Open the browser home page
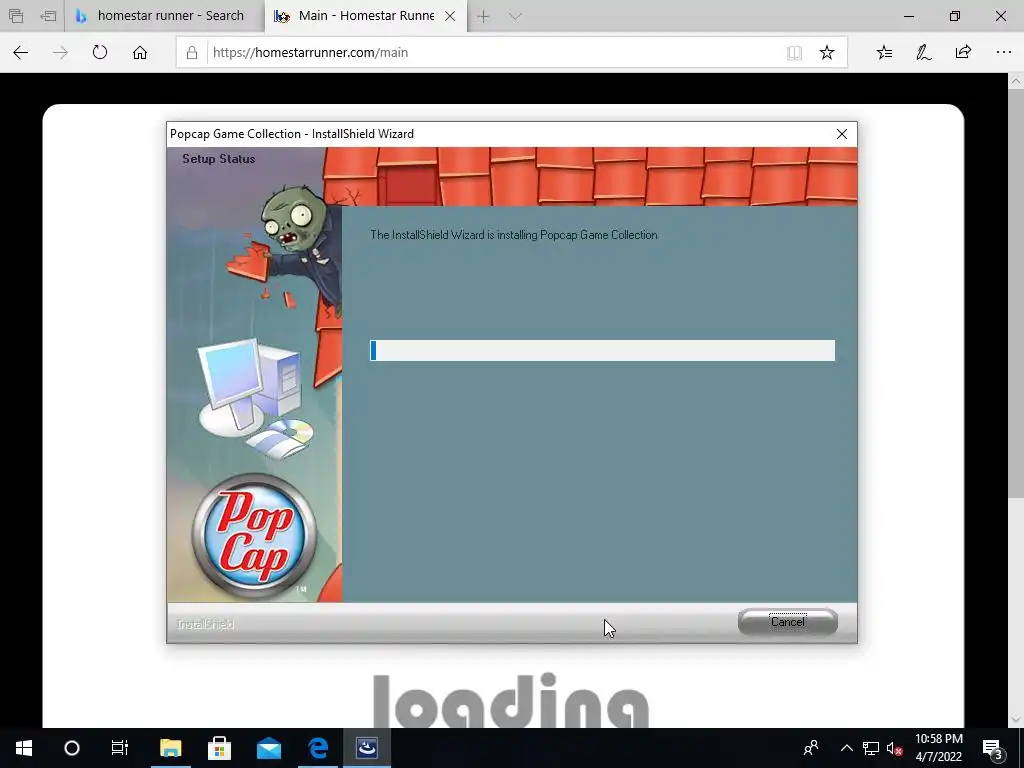 tap(140, 53)
